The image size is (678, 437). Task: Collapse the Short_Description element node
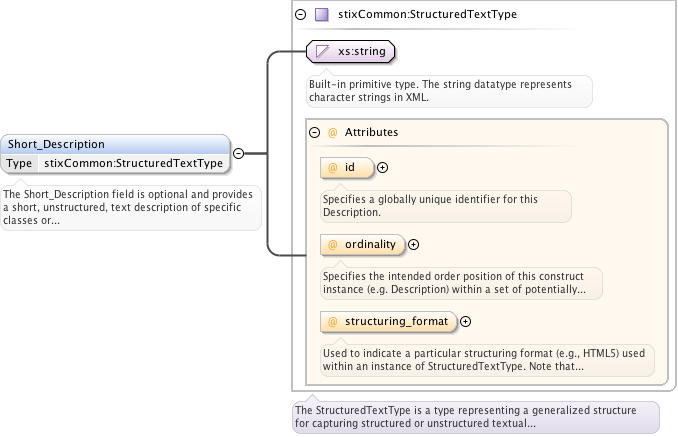point(239,154)
